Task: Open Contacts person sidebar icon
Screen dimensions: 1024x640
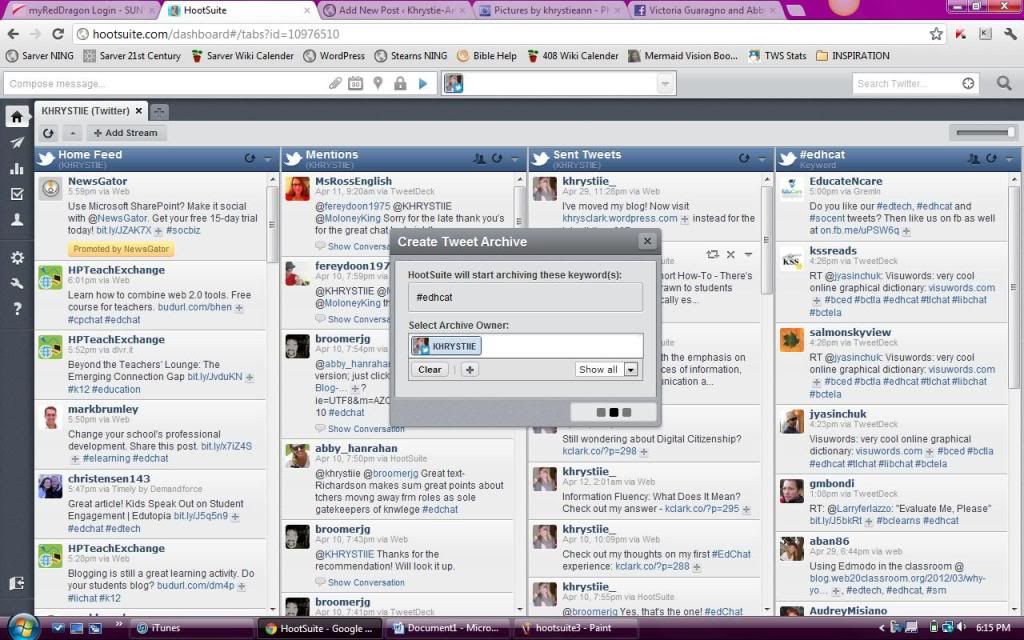Action: [17, 219]
